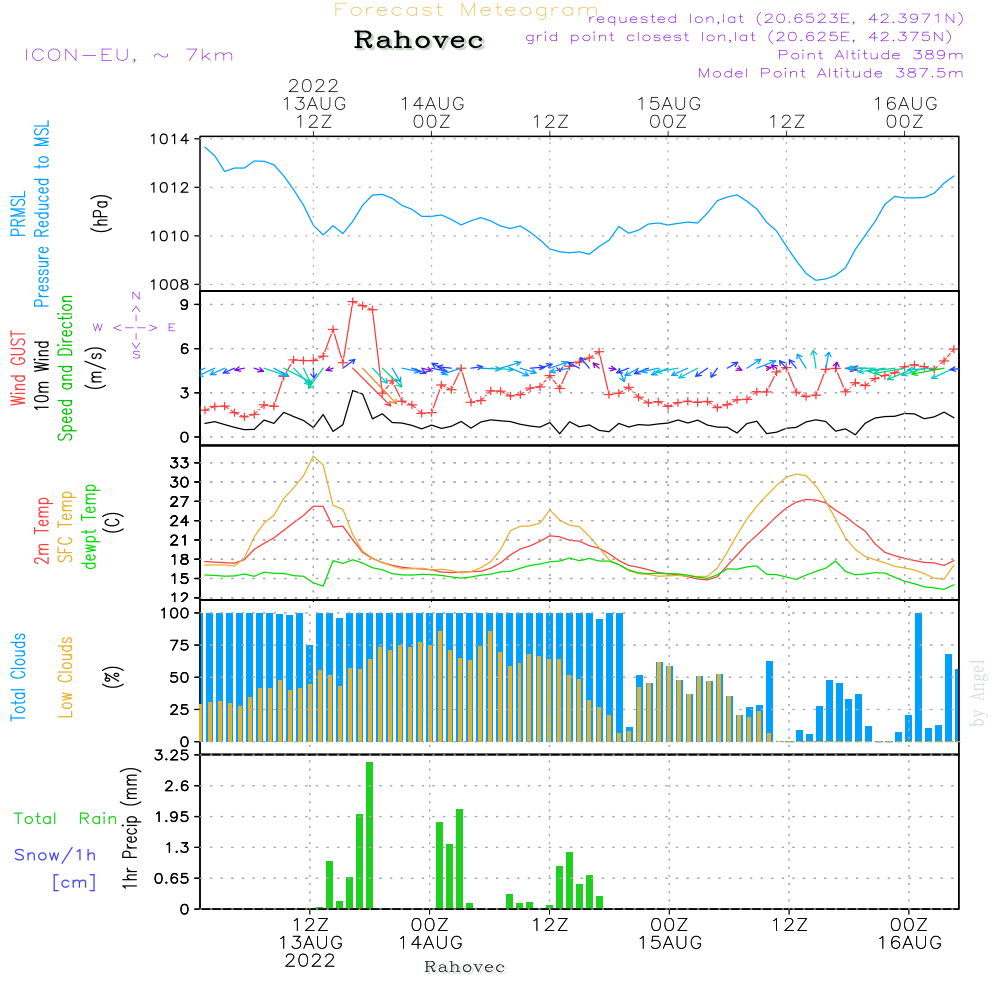Click top axis label '16AUG 00Z'
This screenshot has width=1000, height=1000.
[906, 112]
